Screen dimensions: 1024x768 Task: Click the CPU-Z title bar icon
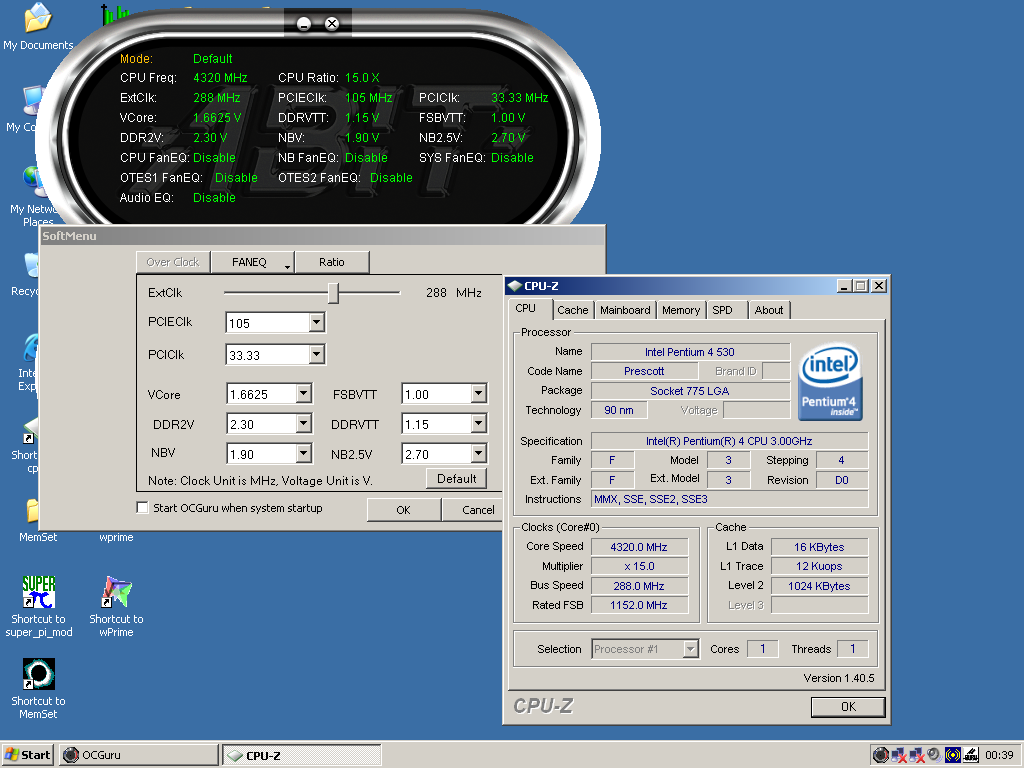[x=515, y=285]
